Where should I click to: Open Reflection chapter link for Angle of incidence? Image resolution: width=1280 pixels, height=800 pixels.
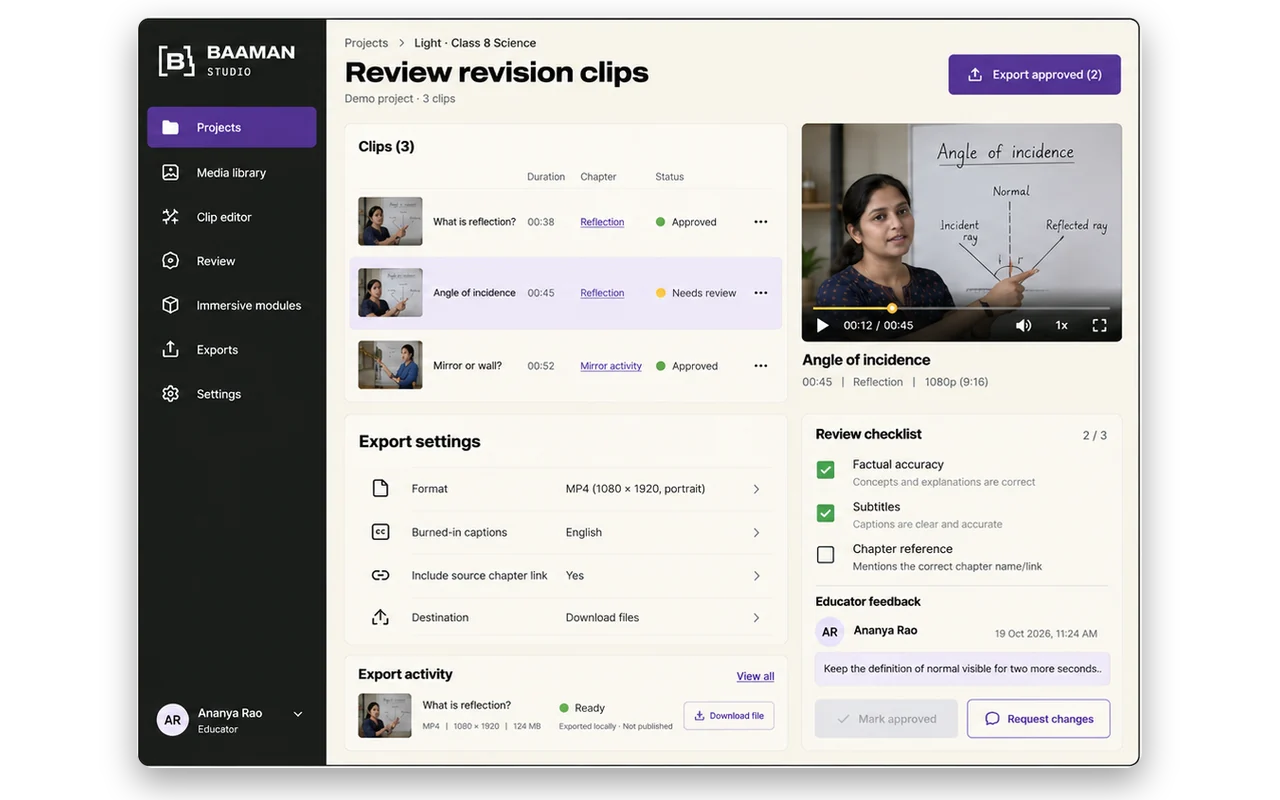pos(602,293)
